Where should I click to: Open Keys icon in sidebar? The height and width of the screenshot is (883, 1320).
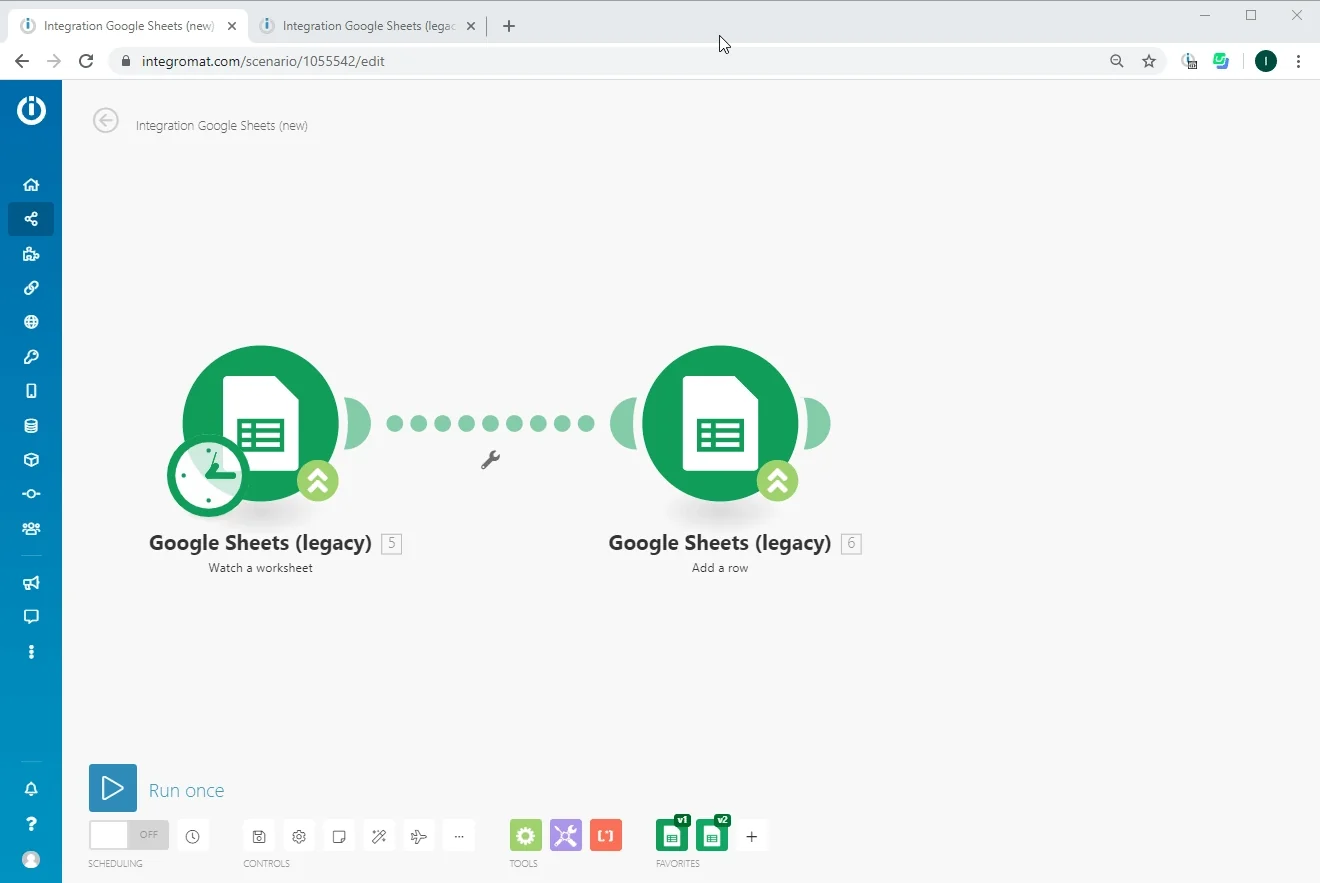[x=31, y=357]
